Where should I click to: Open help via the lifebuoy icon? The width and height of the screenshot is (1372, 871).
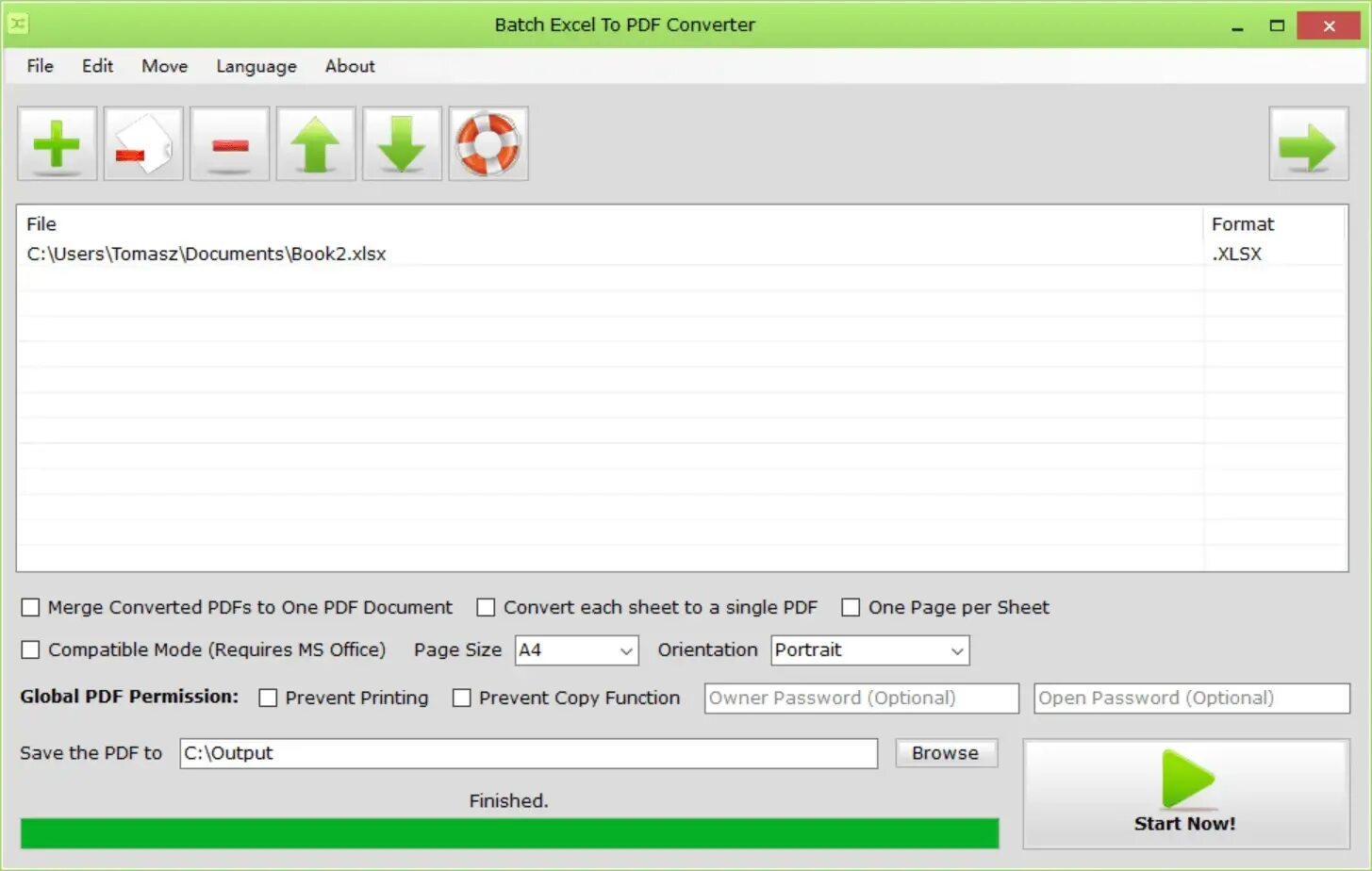point(488,143)
